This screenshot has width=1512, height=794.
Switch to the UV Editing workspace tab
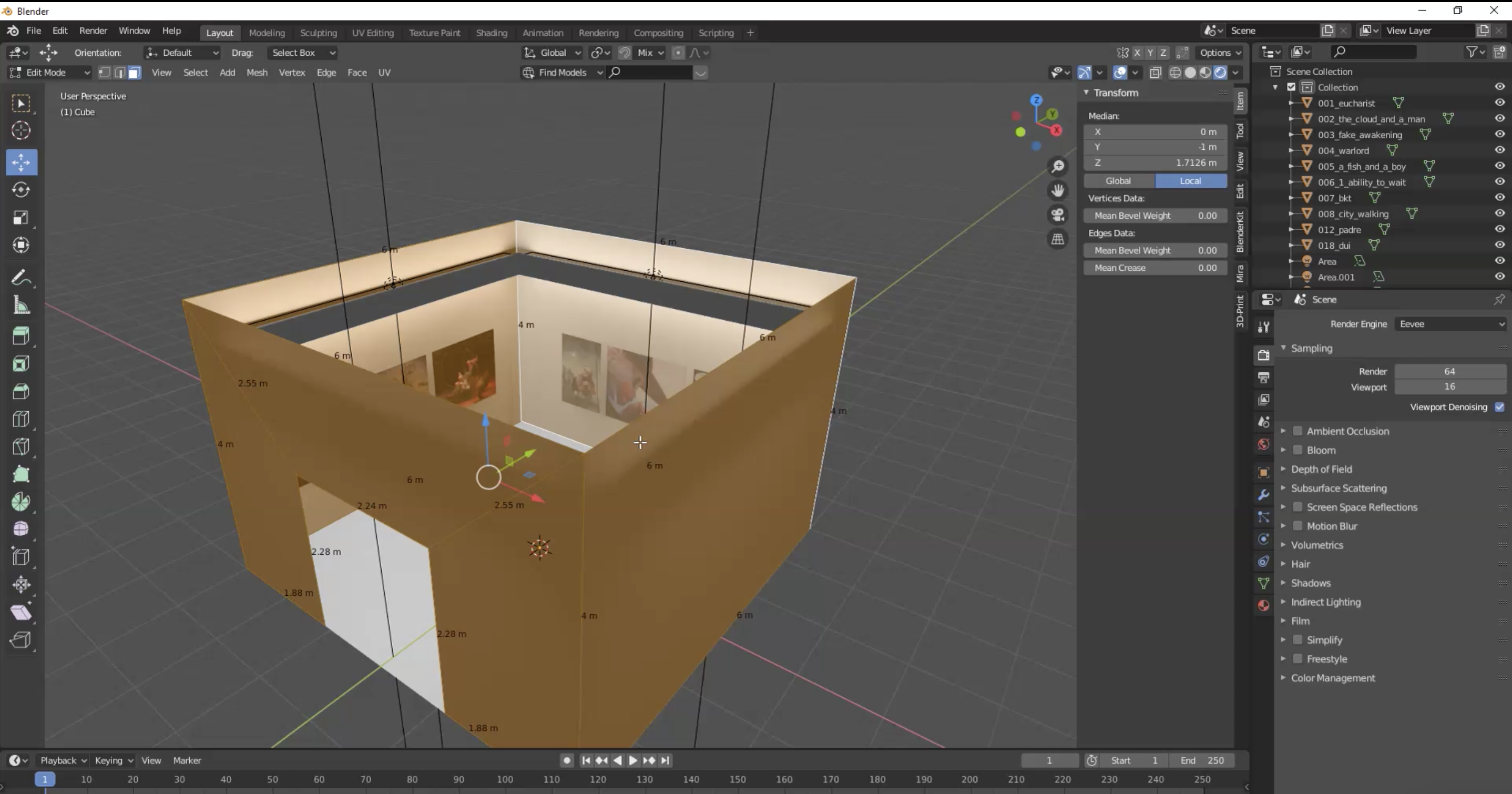(373, 33)
